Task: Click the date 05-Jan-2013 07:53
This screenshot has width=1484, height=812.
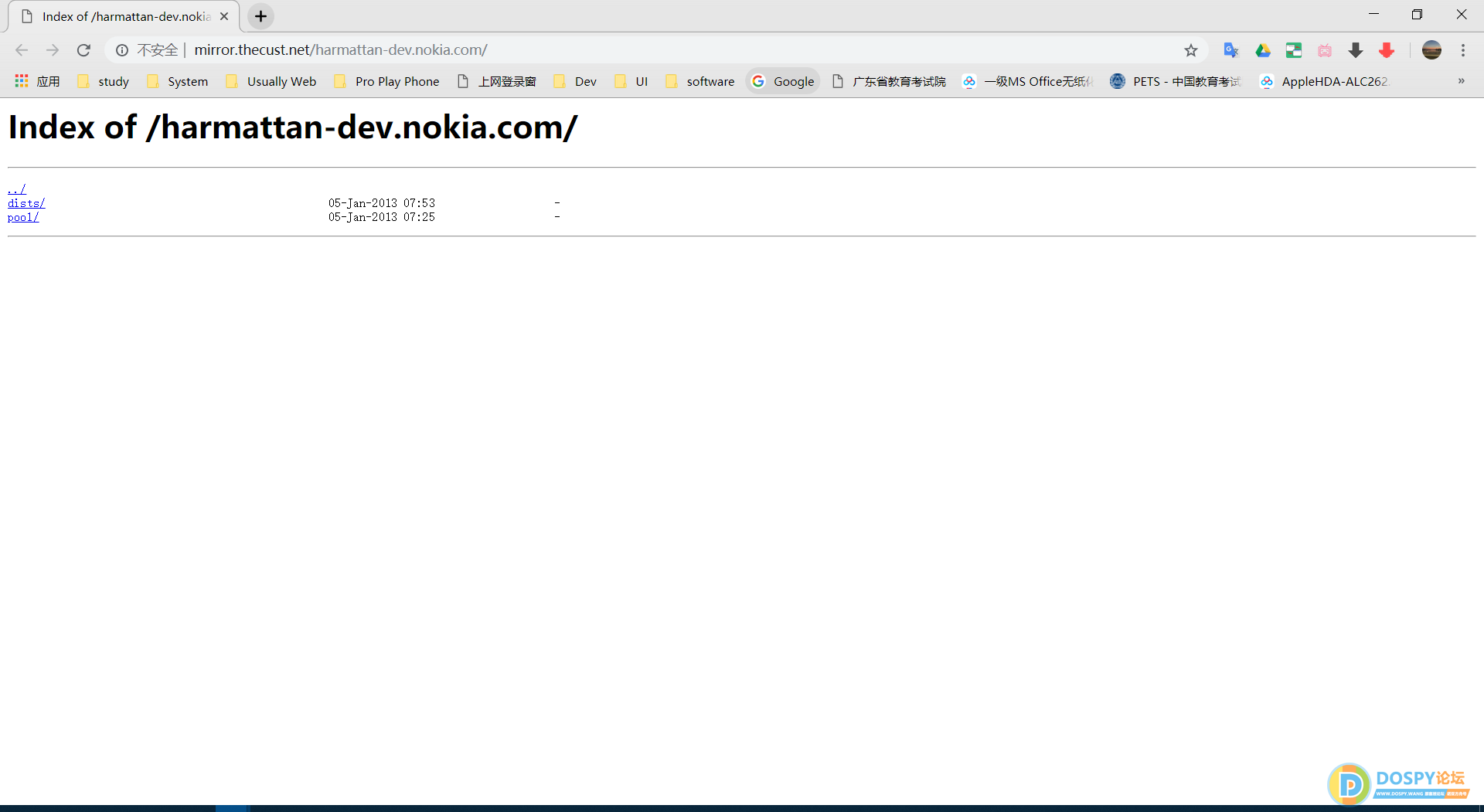Action: 382,203
